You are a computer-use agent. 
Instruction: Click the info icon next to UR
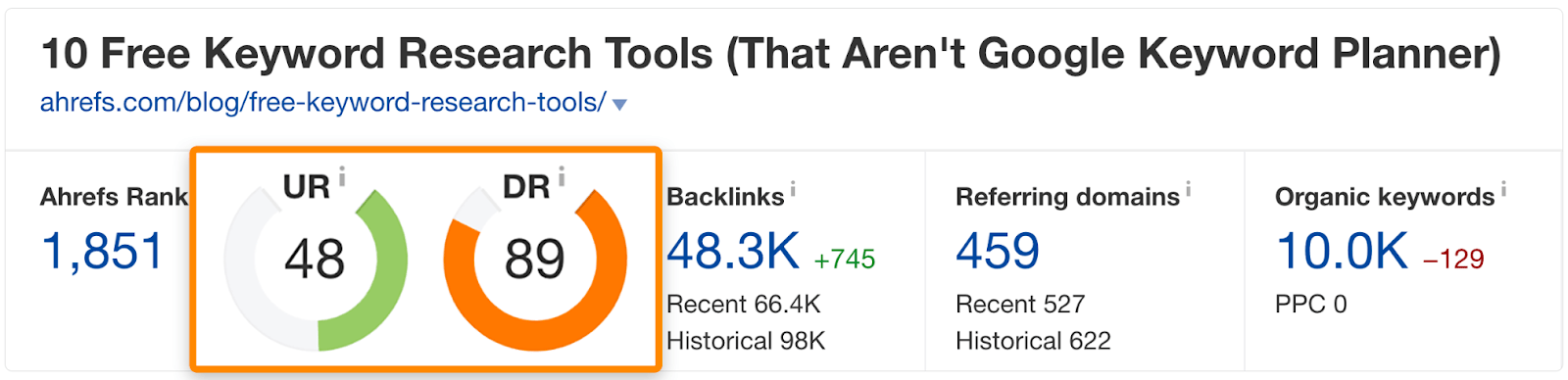tap(342, 177)
